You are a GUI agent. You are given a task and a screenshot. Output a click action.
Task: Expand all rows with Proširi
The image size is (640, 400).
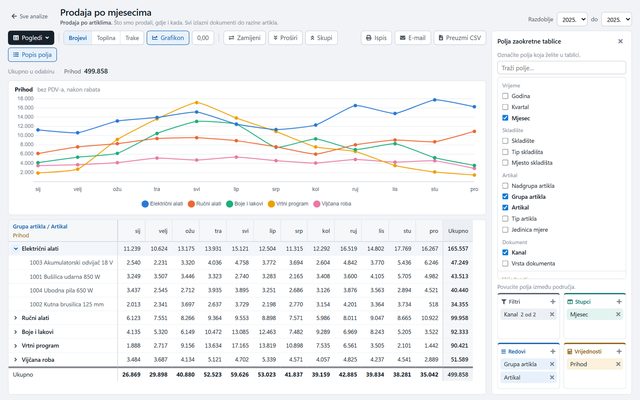coord(285,38)
